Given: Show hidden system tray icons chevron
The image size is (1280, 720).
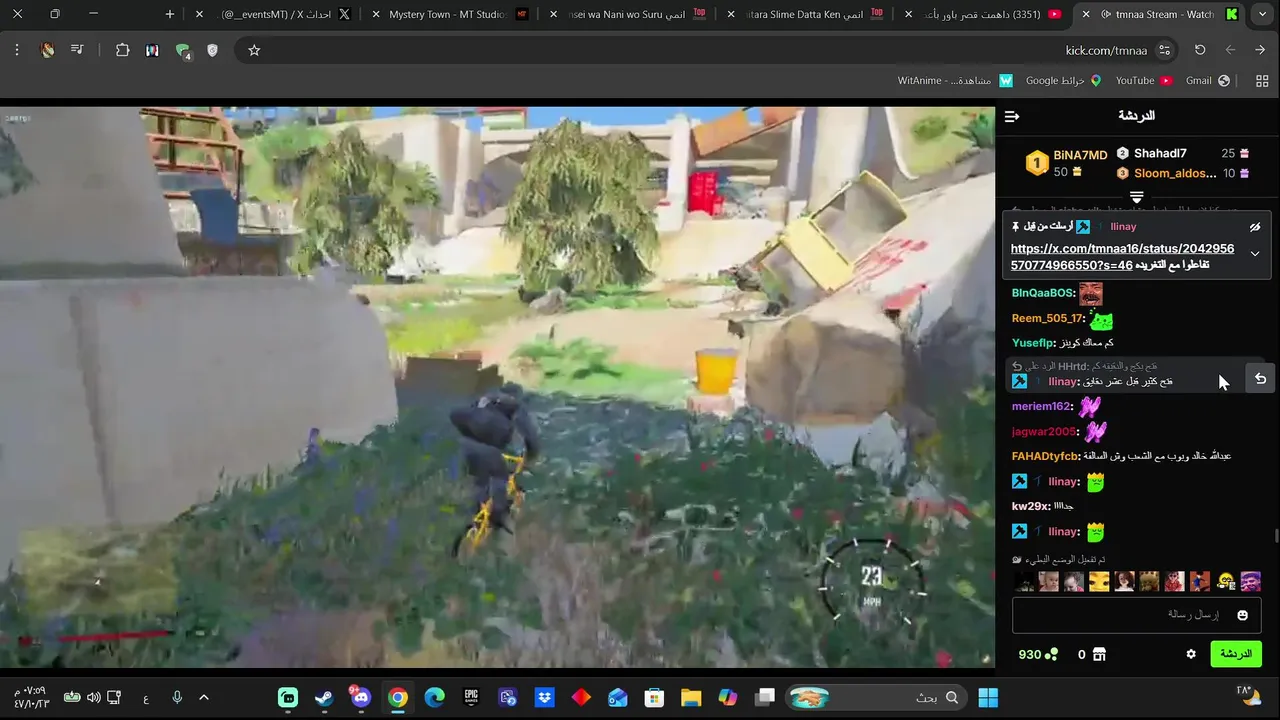Looking at the screenshot, I should (204, 697).
